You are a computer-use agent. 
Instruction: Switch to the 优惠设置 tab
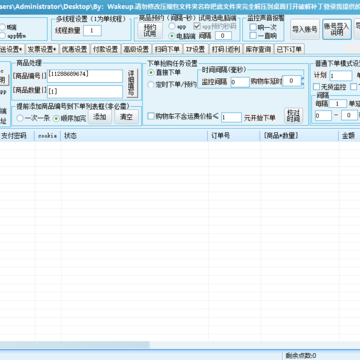click(x=74, y=49)
